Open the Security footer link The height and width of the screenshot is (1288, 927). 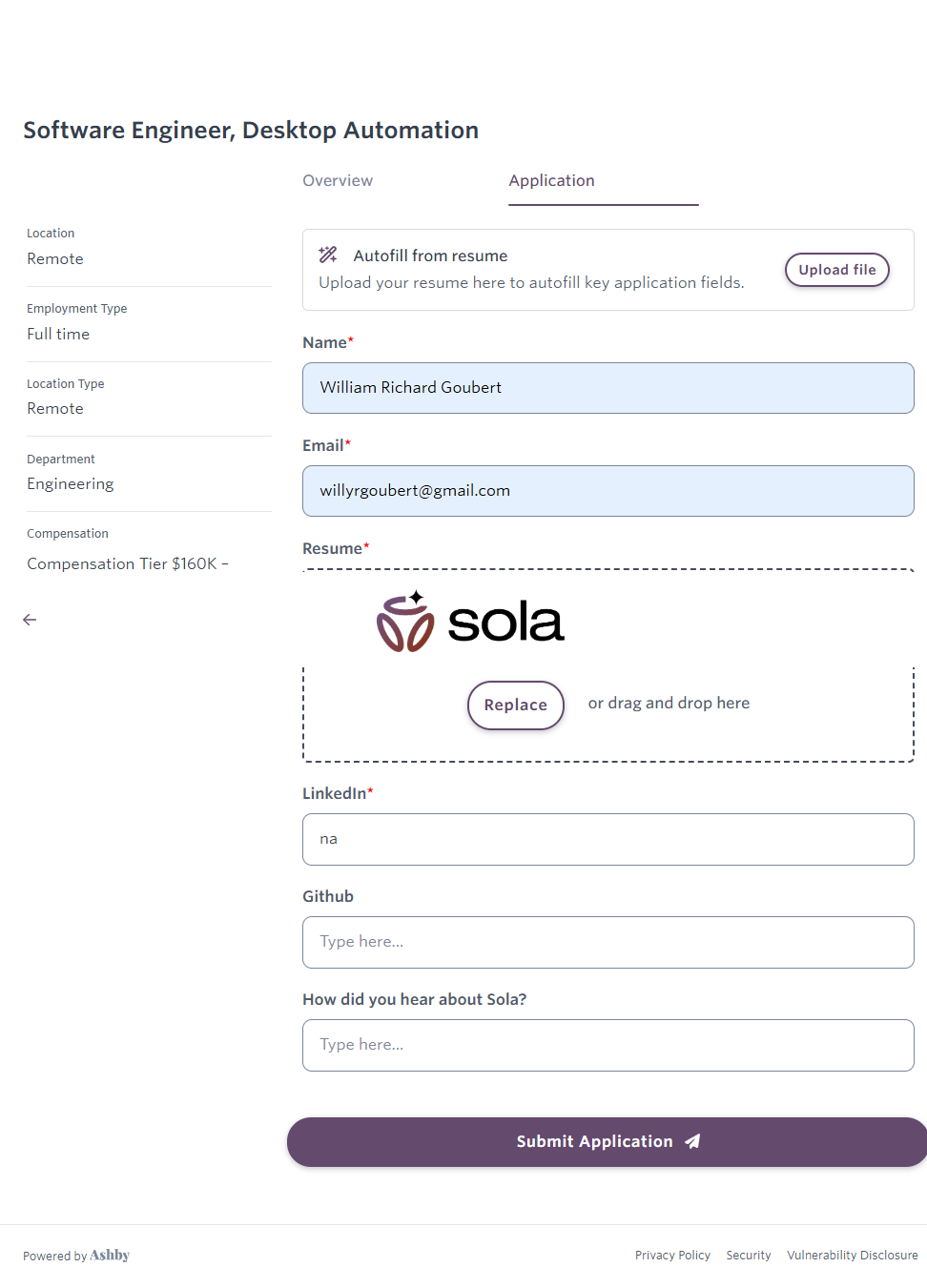click(x=748, y=1256)
